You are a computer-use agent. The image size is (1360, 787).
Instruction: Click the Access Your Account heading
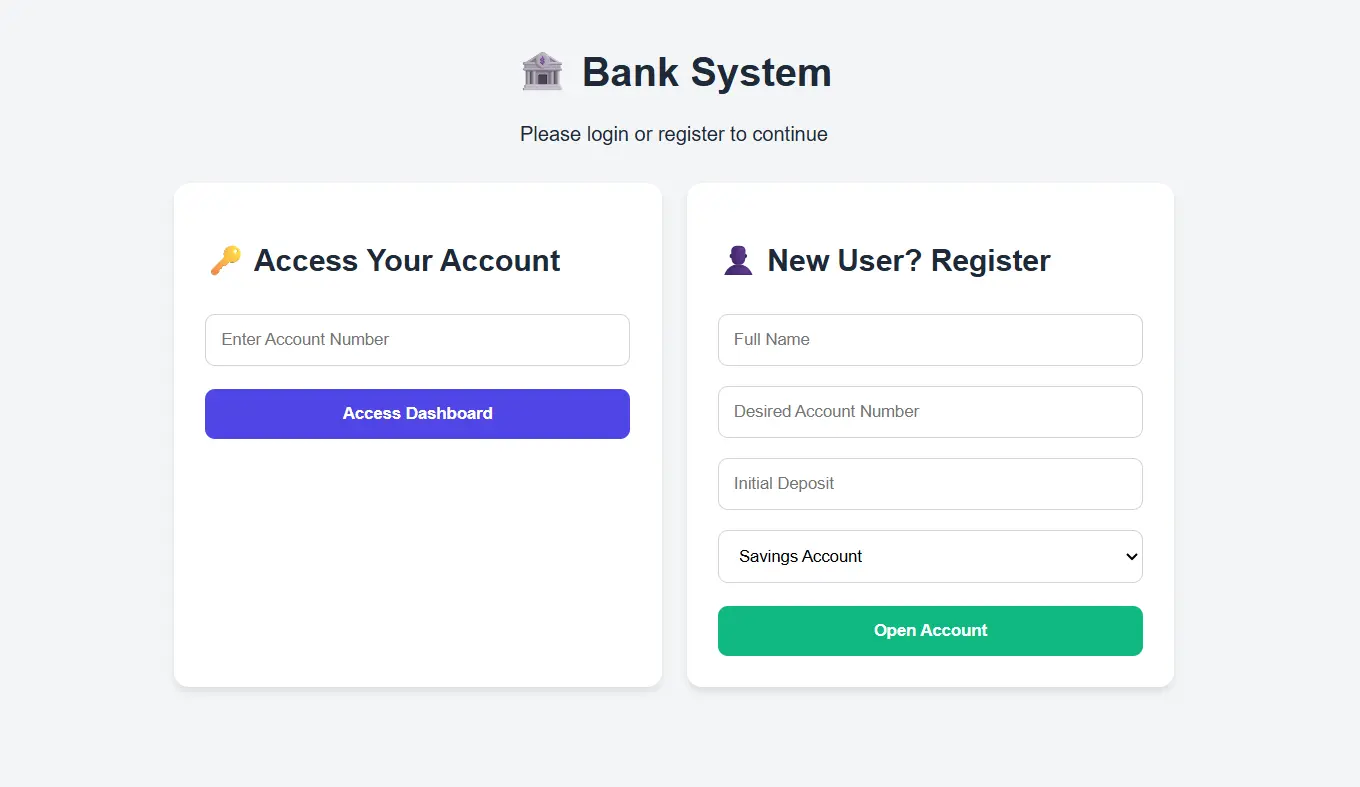click(406, 260)
